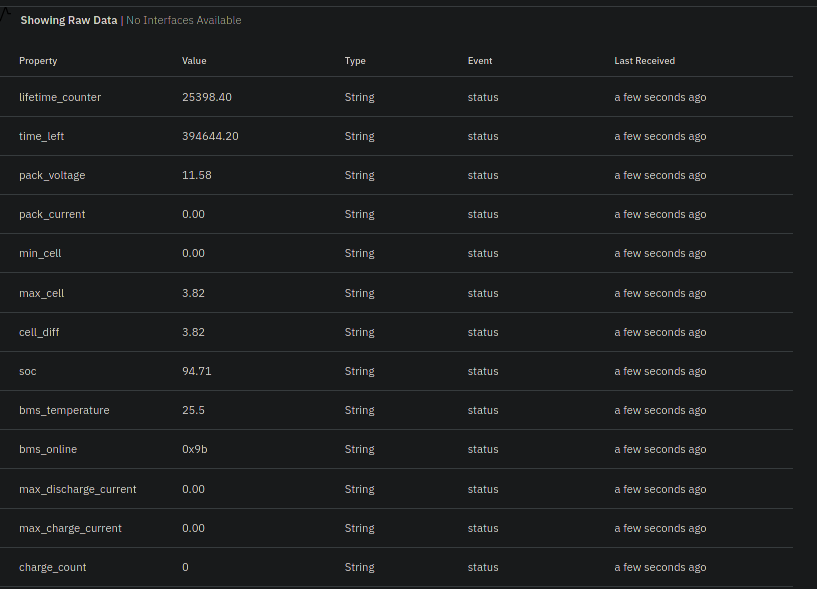Click the Last Received column header

[x=644, y=61]
